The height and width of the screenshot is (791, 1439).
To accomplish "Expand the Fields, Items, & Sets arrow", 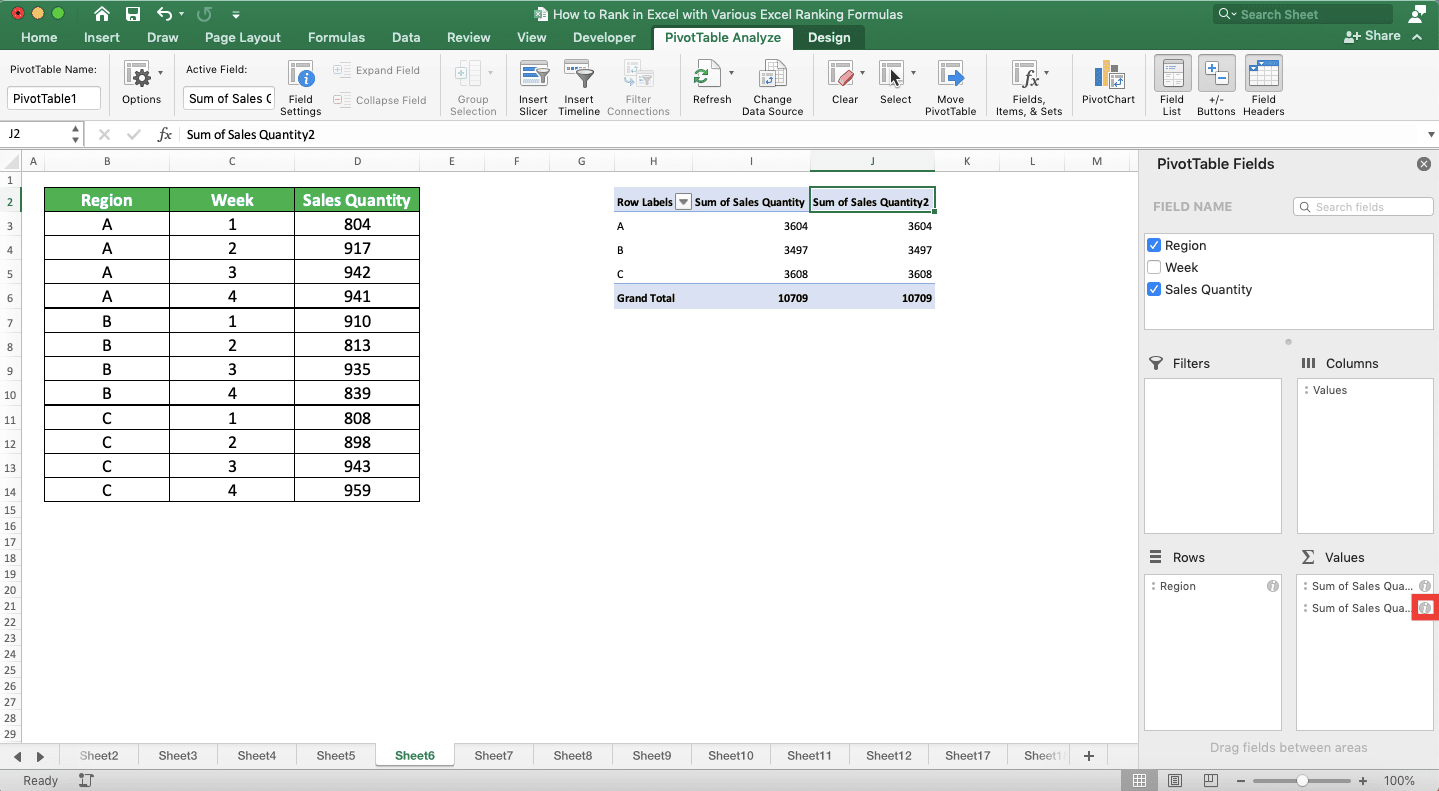I will click(1046, 73).
